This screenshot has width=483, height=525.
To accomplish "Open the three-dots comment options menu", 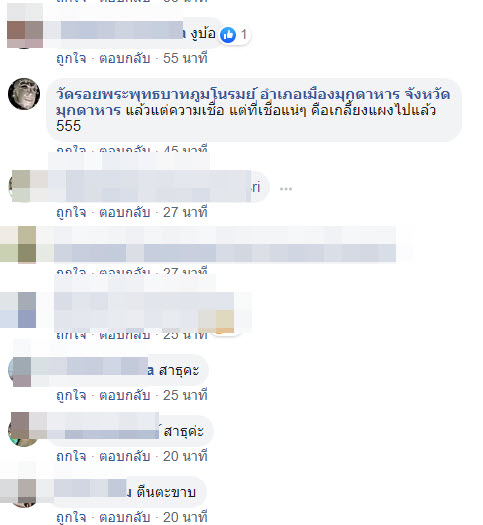I will (286, 189).
